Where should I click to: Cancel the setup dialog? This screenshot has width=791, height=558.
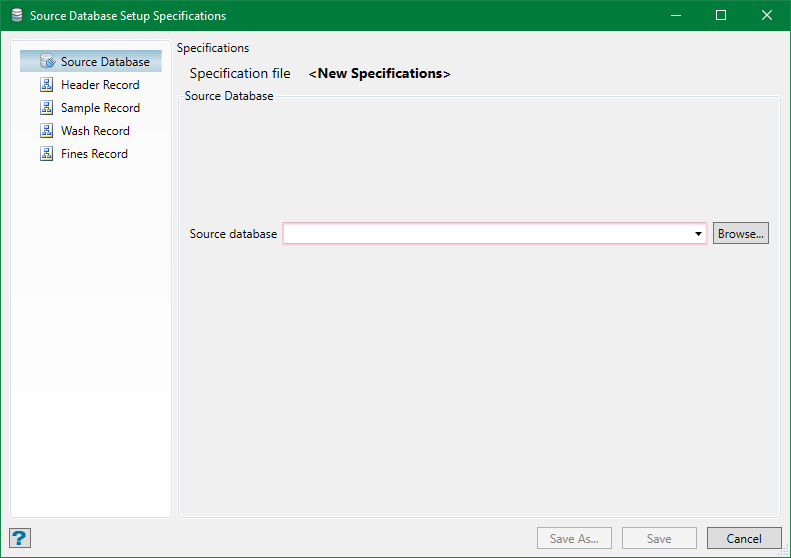(x=744, y=539)
